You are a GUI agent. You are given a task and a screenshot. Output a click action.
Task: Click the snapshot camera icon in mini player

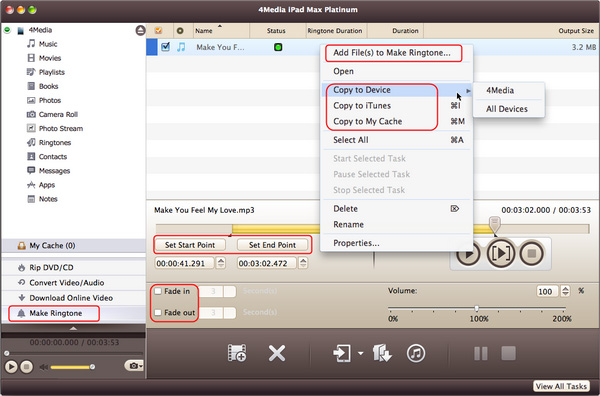(x=134, y=366)
